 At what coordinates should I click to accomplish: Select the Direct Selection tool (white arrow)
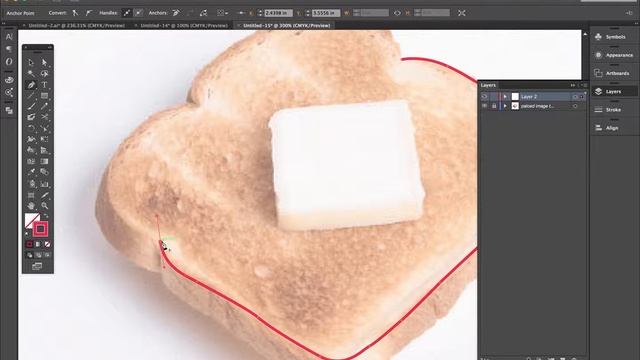click(44, 62)
